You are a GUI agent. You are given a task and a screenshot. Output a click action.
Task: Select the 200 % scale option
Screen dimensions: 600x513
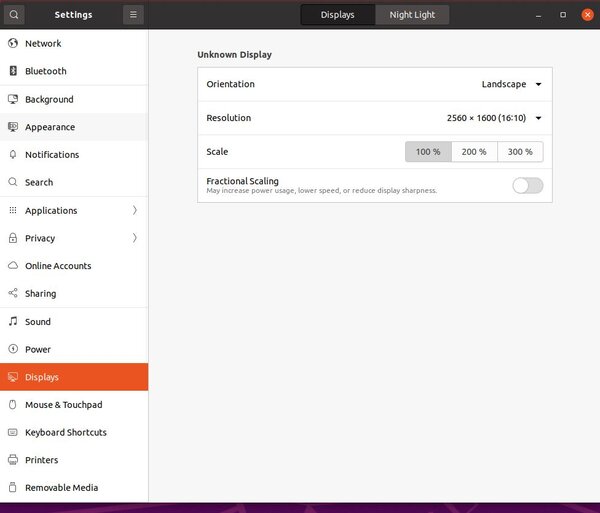tap(474, 151)
